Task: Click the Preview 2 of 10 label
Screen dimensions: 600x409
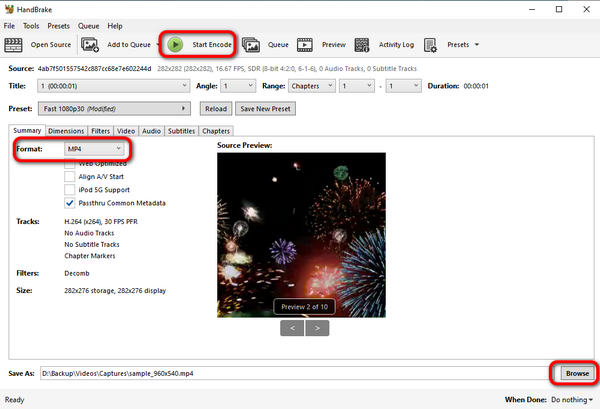Action: pos(305,307)
